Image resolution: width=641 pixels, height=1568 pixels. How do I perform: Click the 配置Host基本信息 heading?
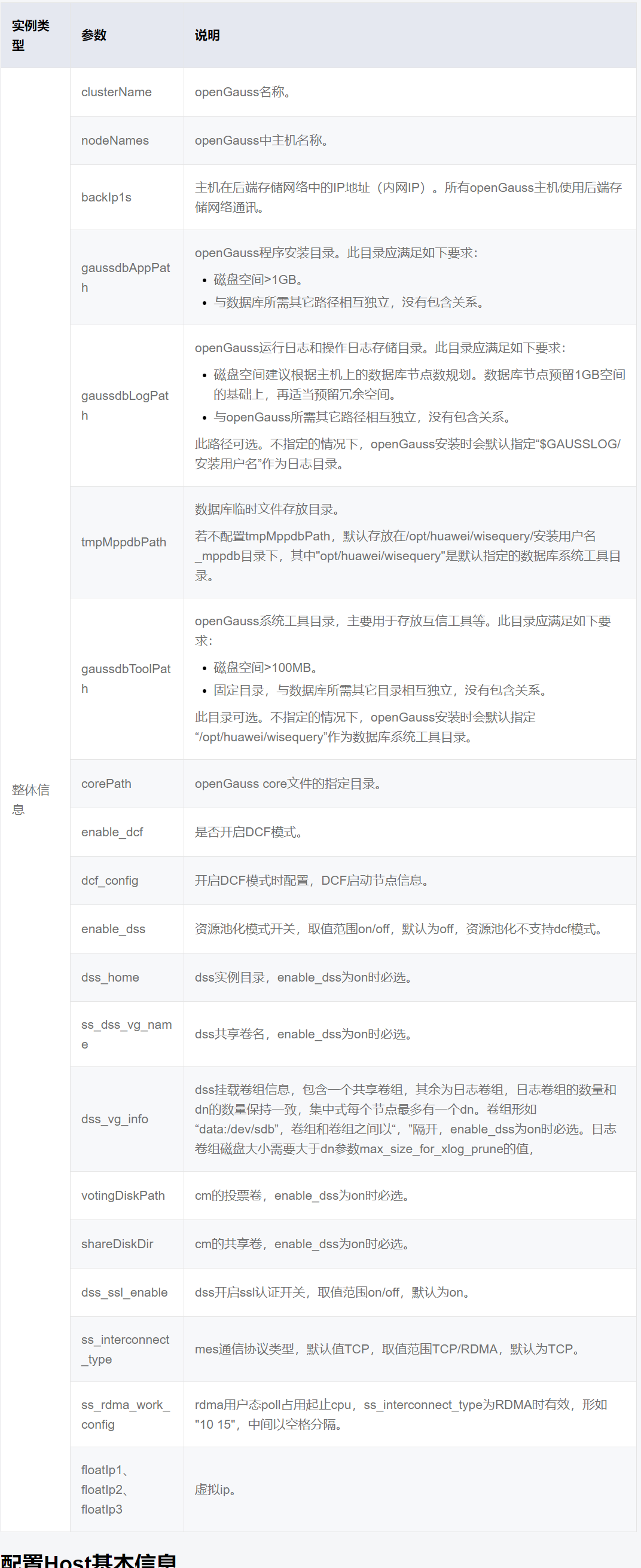coord(89,1560)
